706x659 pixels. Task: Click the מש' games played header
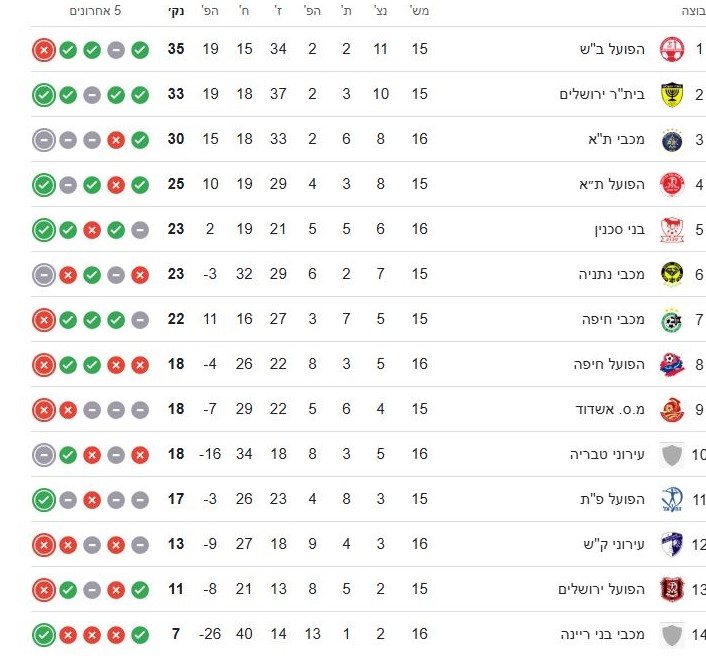(420, 12)
